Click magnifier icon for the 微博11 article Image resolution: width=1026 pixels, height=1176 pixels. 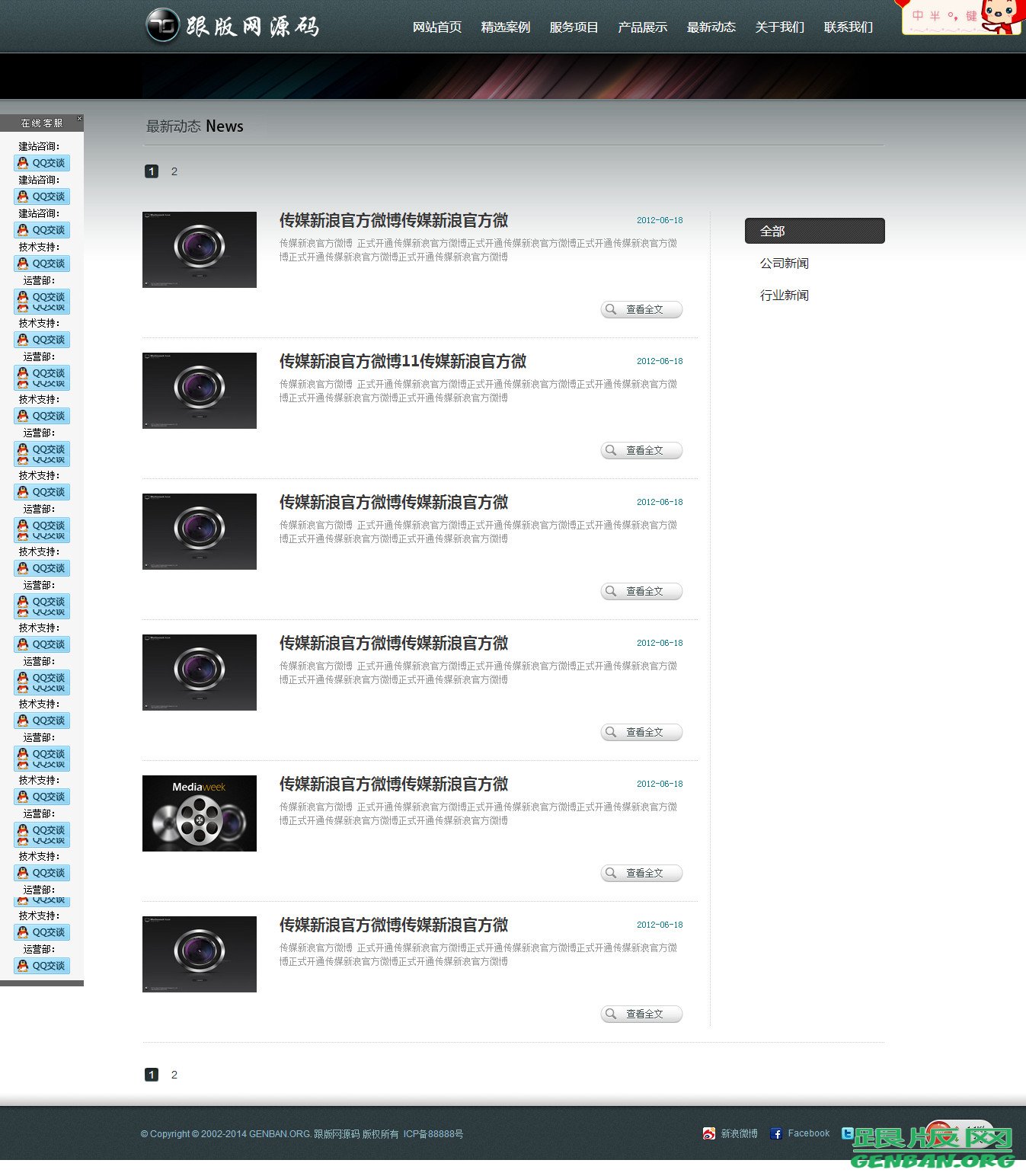[611, 450]
